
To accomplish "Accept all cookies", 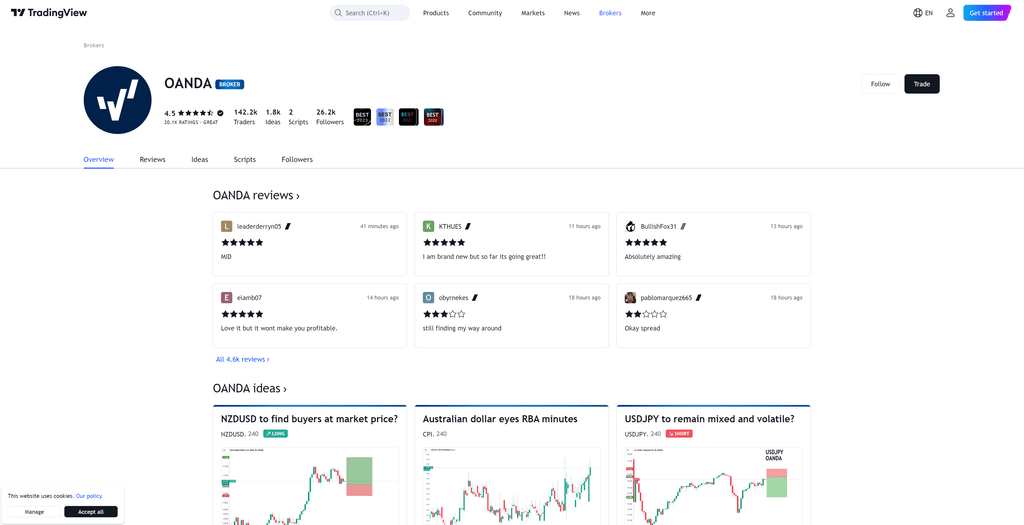I will tap(91, 512).
